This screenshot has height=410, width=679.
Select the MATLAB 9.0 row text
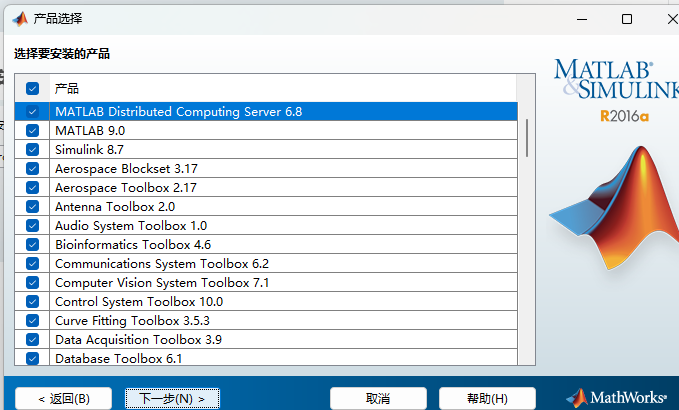tap(90, 131)
